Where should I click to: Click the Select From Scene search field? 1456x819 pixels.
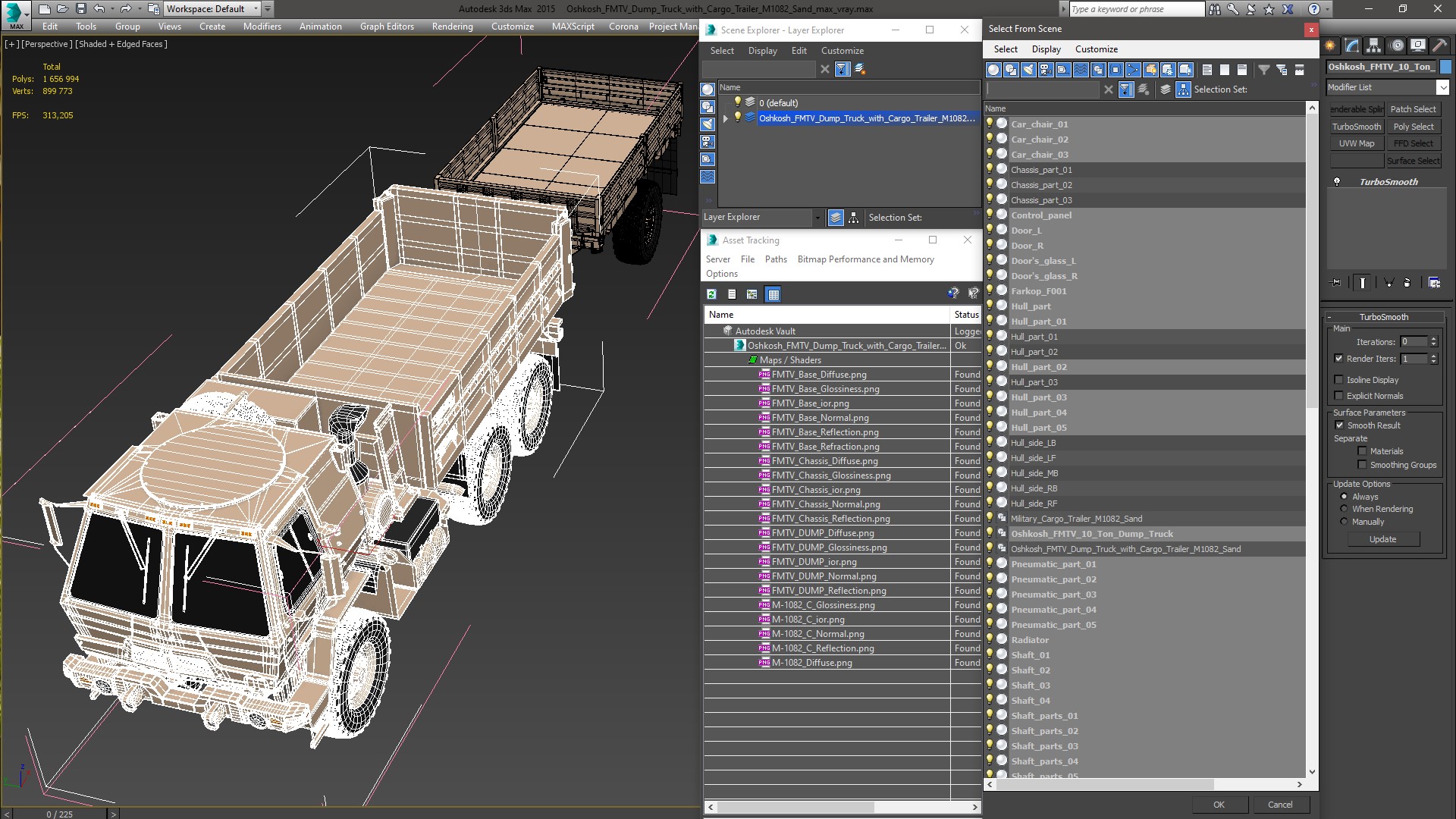[x=1042, y=89]
